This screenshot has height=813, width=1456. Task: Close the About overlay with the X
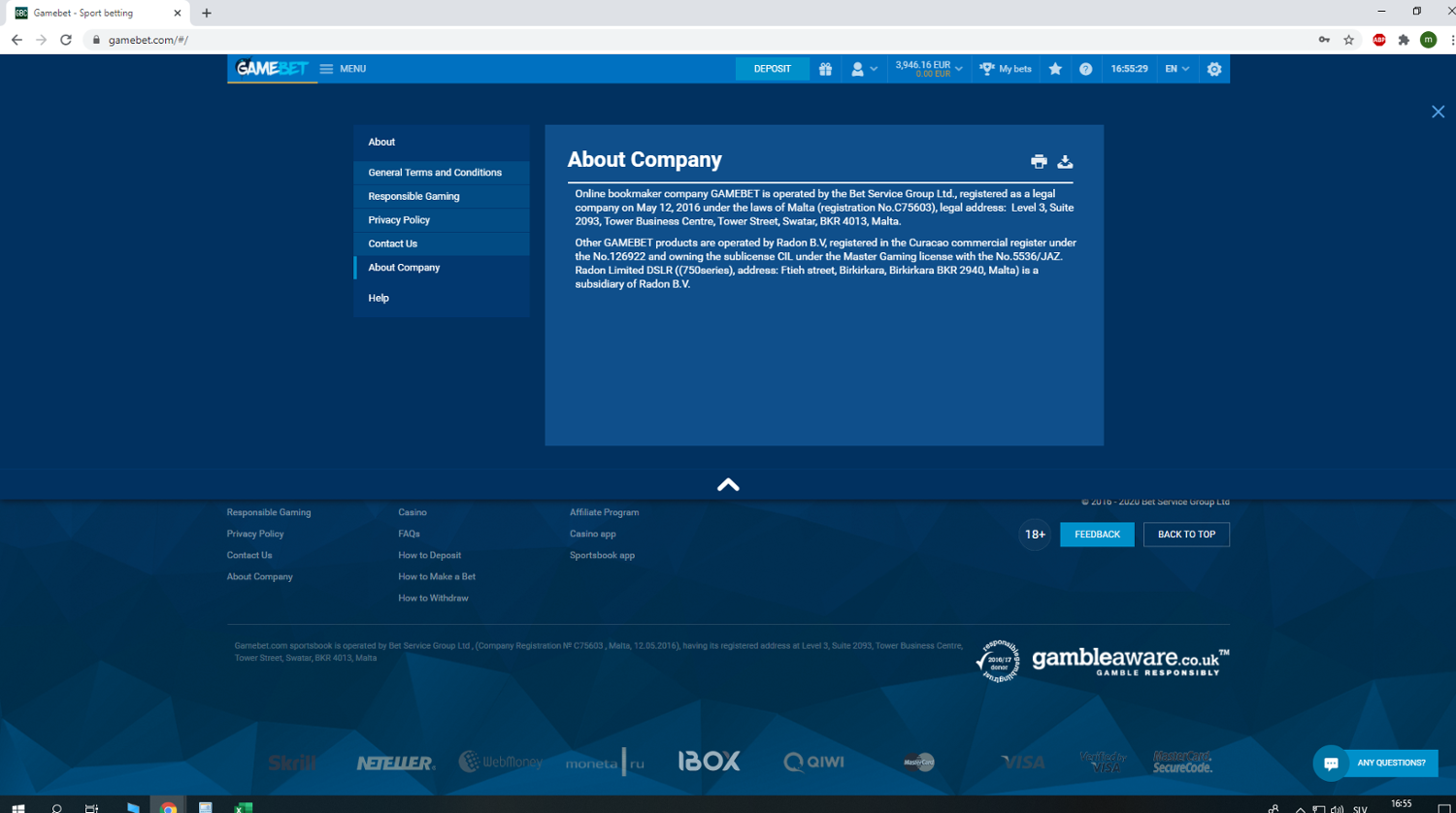tap(1438, 112)
